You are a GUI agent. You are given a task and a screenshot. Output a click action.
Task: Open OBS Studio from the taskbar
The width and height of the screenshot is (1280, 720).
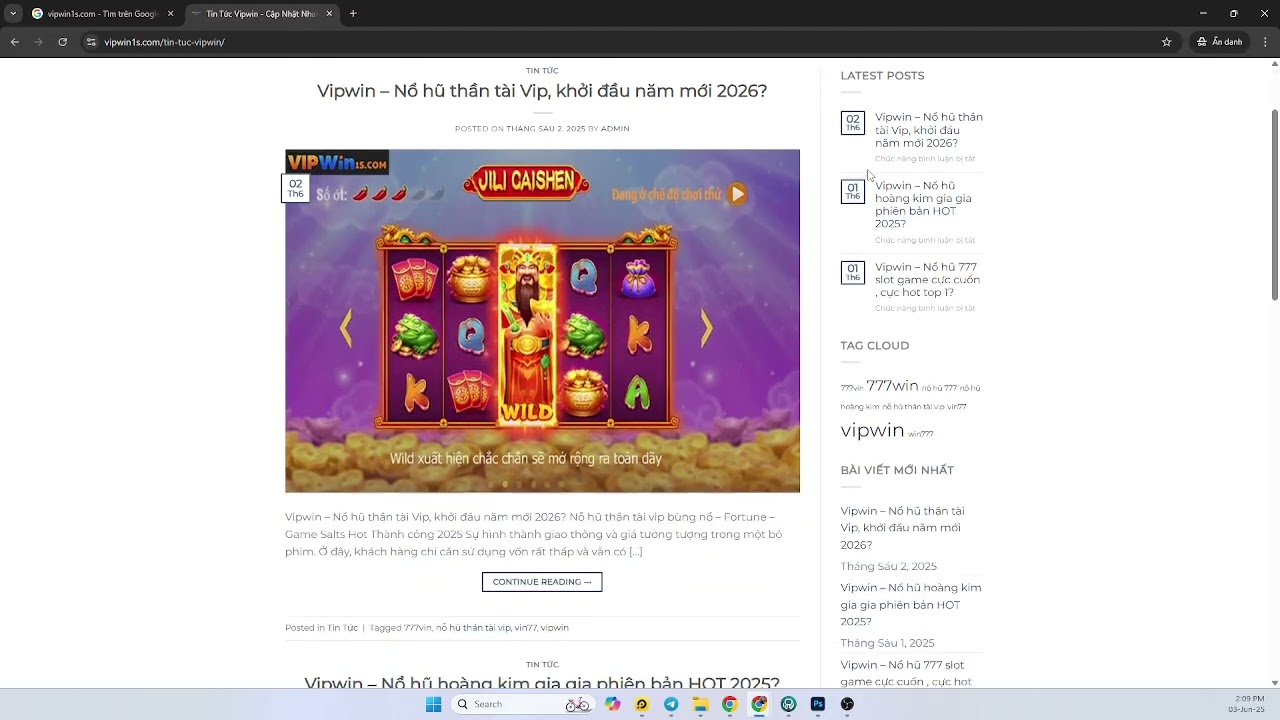pos(847,704)
